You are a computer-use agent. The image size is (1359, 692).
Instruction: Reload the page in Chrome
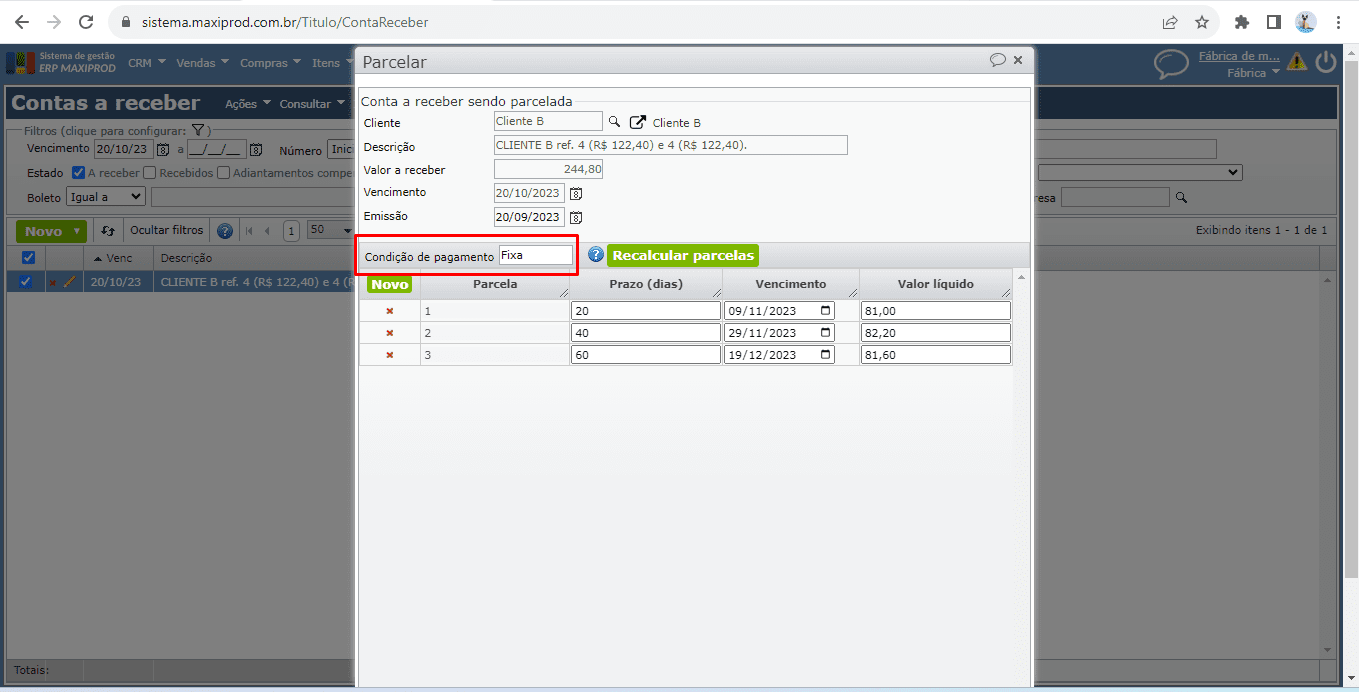86,22
